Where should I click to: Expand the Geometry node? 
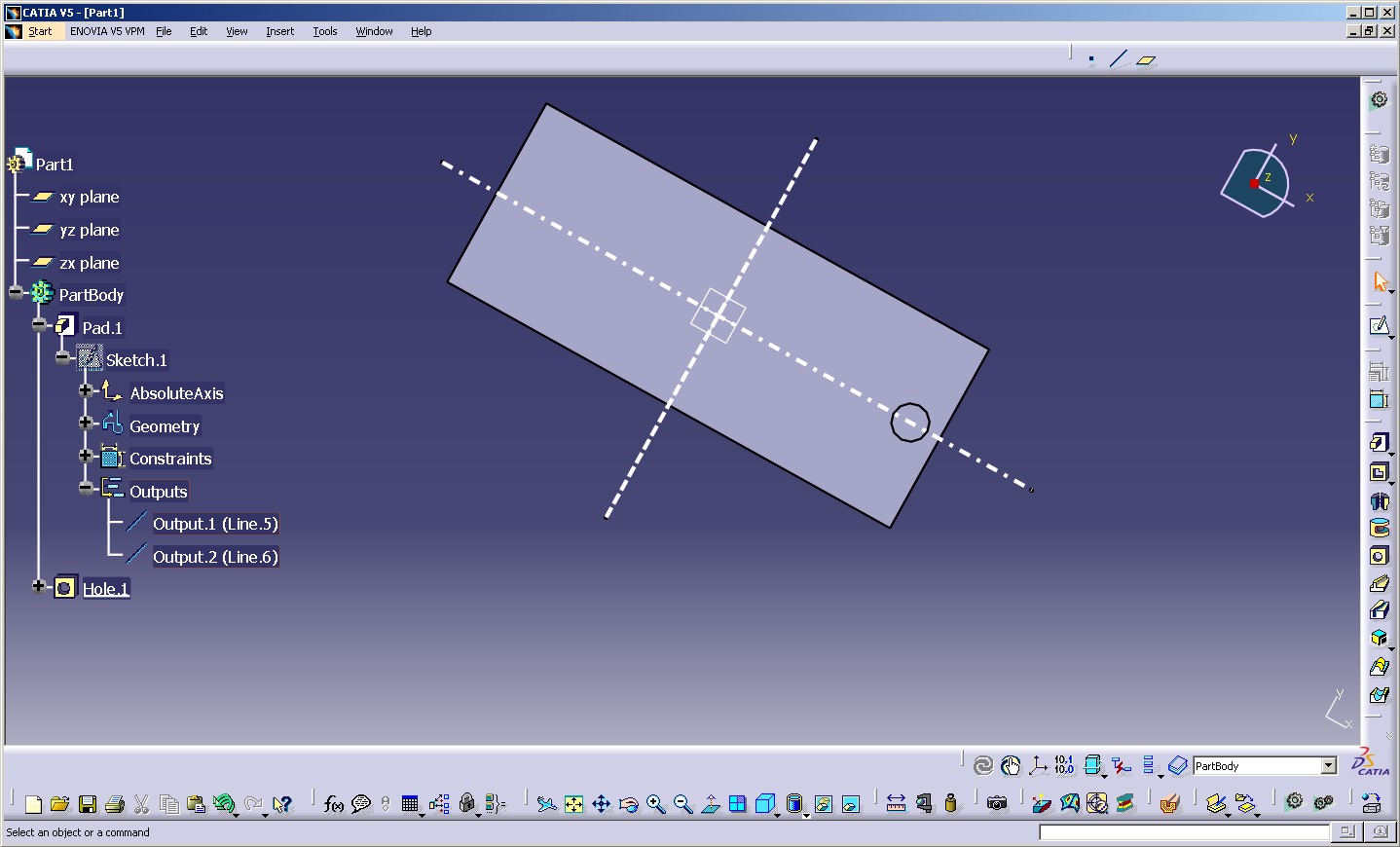86,423
